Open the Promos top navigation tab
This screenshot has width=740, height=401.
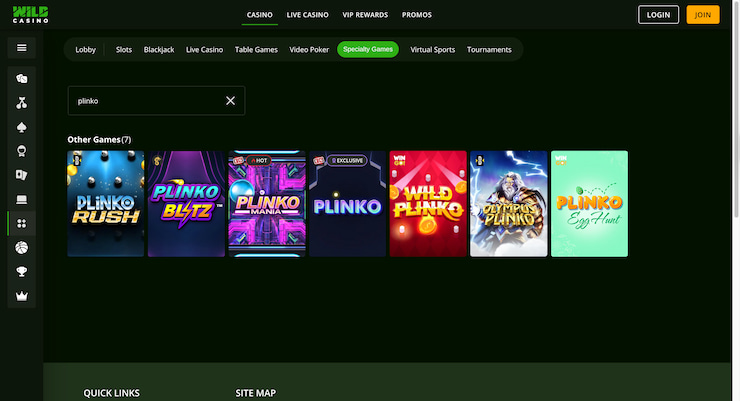pyautogui.click(x=417, y=15)
